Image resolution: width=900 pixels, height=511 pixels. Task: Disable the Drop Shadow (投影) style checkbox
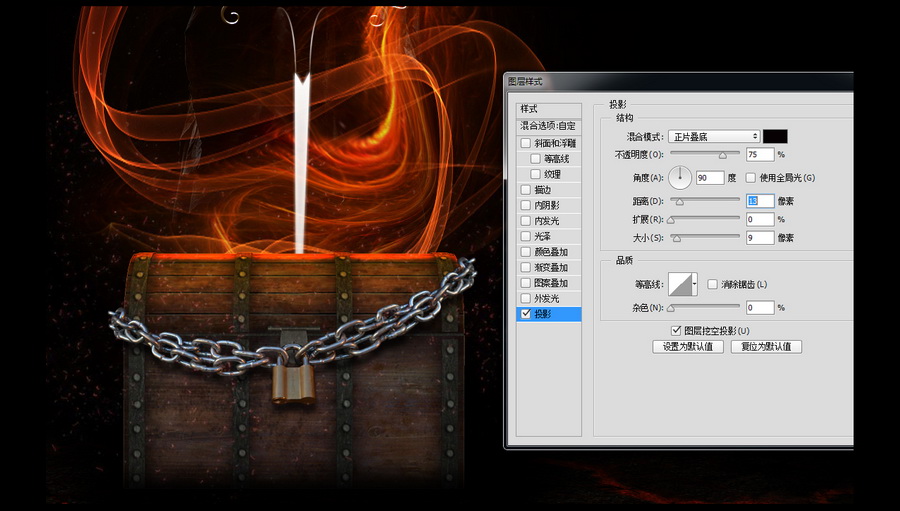[x=526, y=314]
